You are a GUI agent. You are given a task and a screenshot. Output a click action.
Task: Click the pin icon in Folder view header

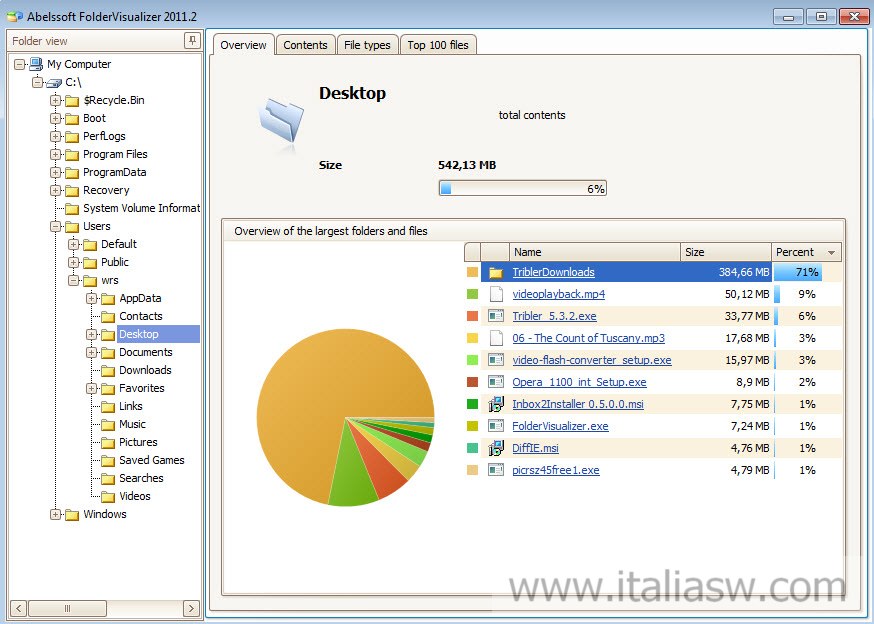(x=192, y=41)
